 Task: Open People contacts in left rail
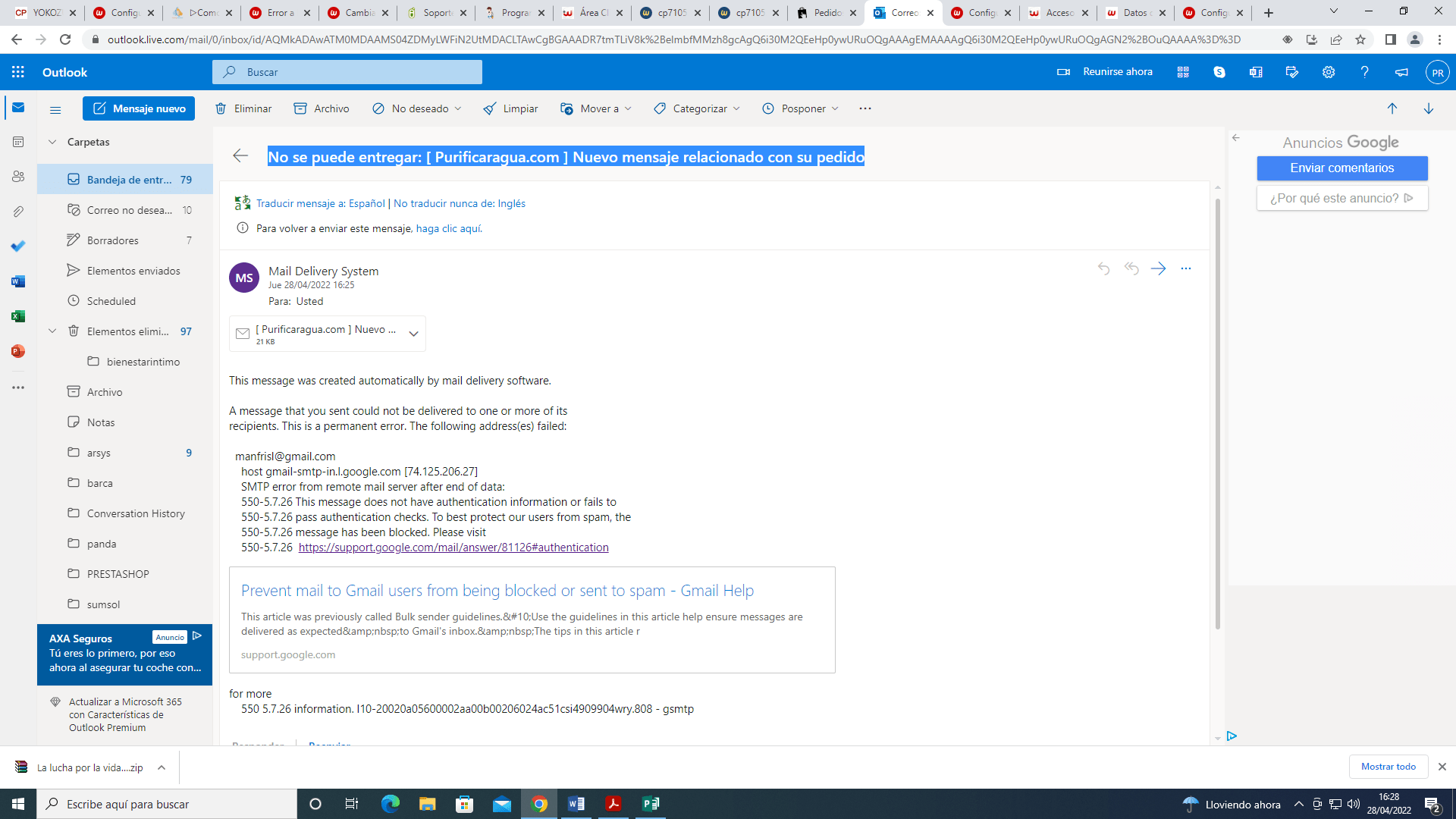[18, 177]
